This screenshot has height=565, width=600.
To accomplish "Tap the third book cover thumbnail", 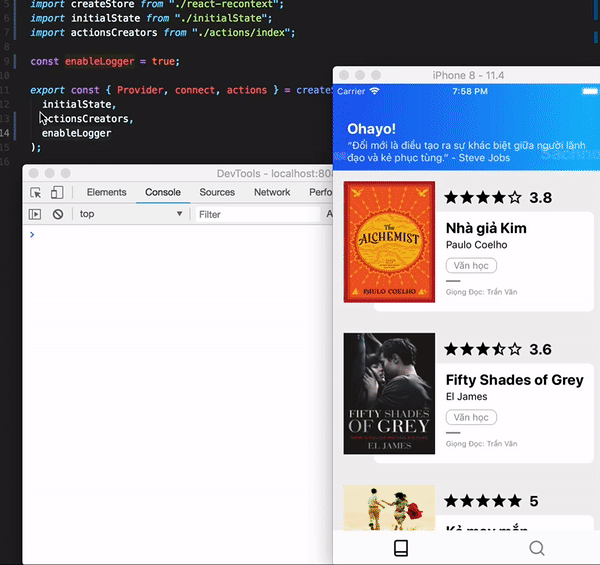I will click(x=389, y=508).
